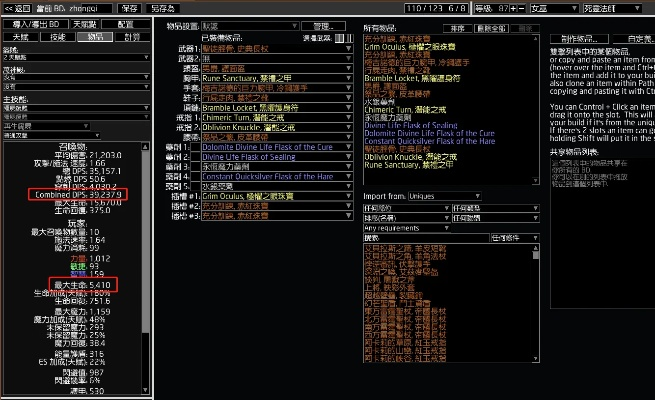This screenshot has height=400, width=655.
Task: Enable flask 1 Dolomite Divine Life Flask checkbox
Action: 195,147
